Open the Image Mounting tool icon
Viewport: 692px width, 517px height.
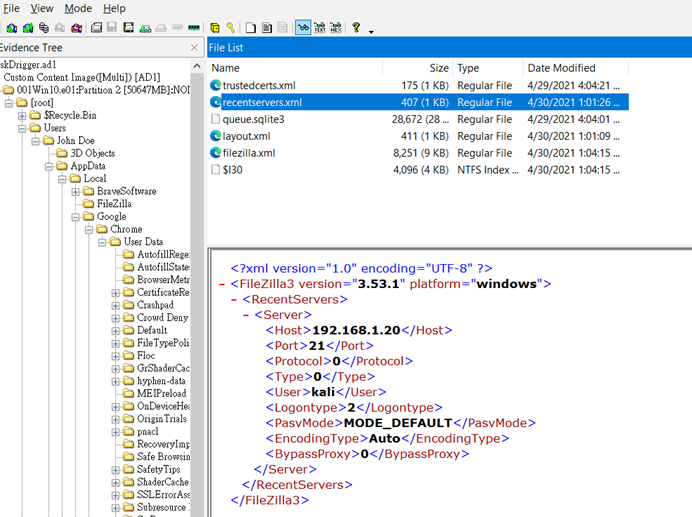pyautogui.click(x=44, y=28)
